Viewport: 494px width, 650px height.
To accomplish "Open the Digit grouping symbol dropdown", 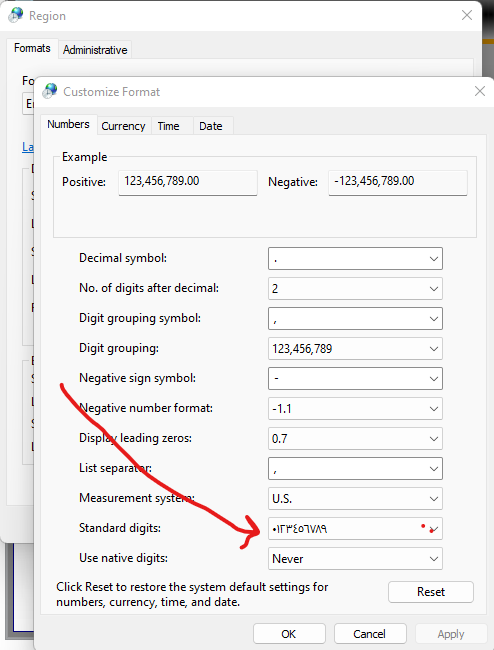I will pos(355,318).
